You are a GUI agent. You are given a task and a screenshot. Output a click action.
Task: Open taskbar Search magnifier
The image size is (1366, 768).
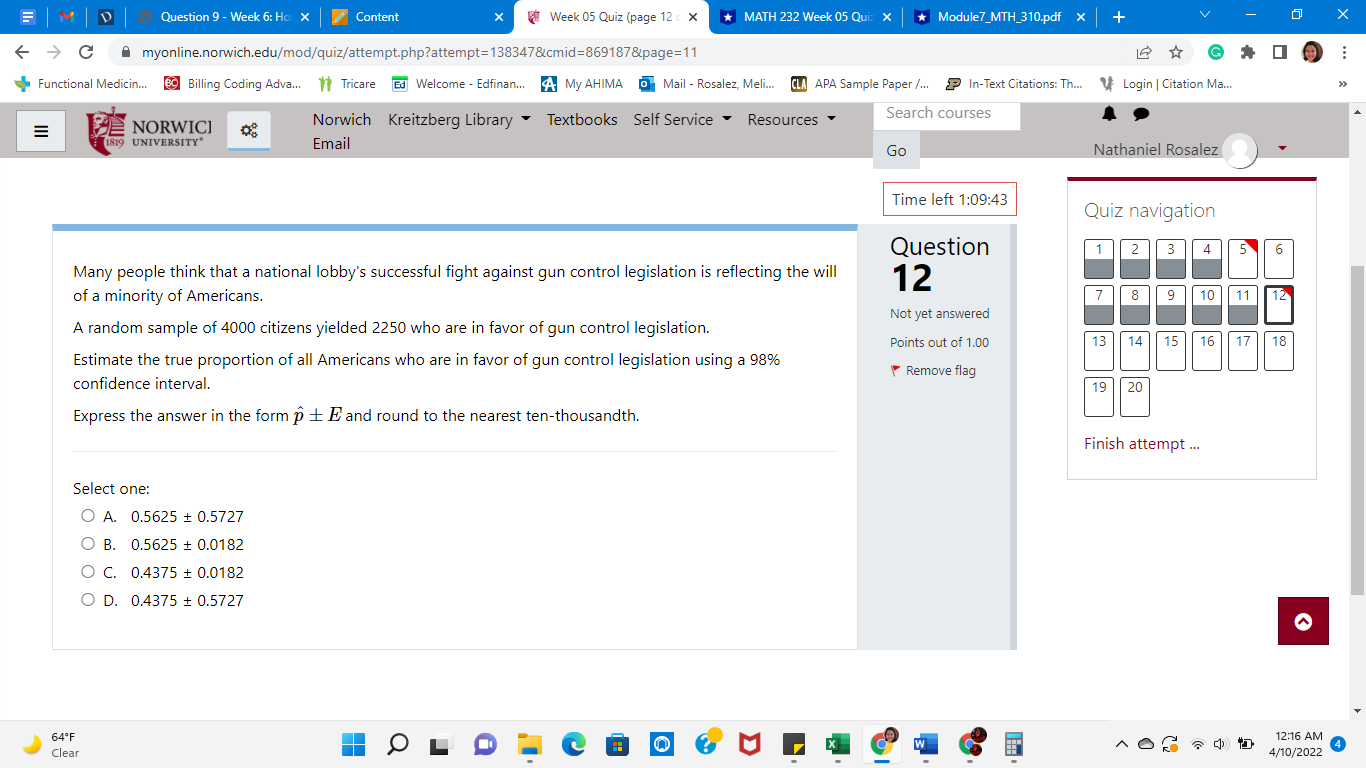click(398, 744)
